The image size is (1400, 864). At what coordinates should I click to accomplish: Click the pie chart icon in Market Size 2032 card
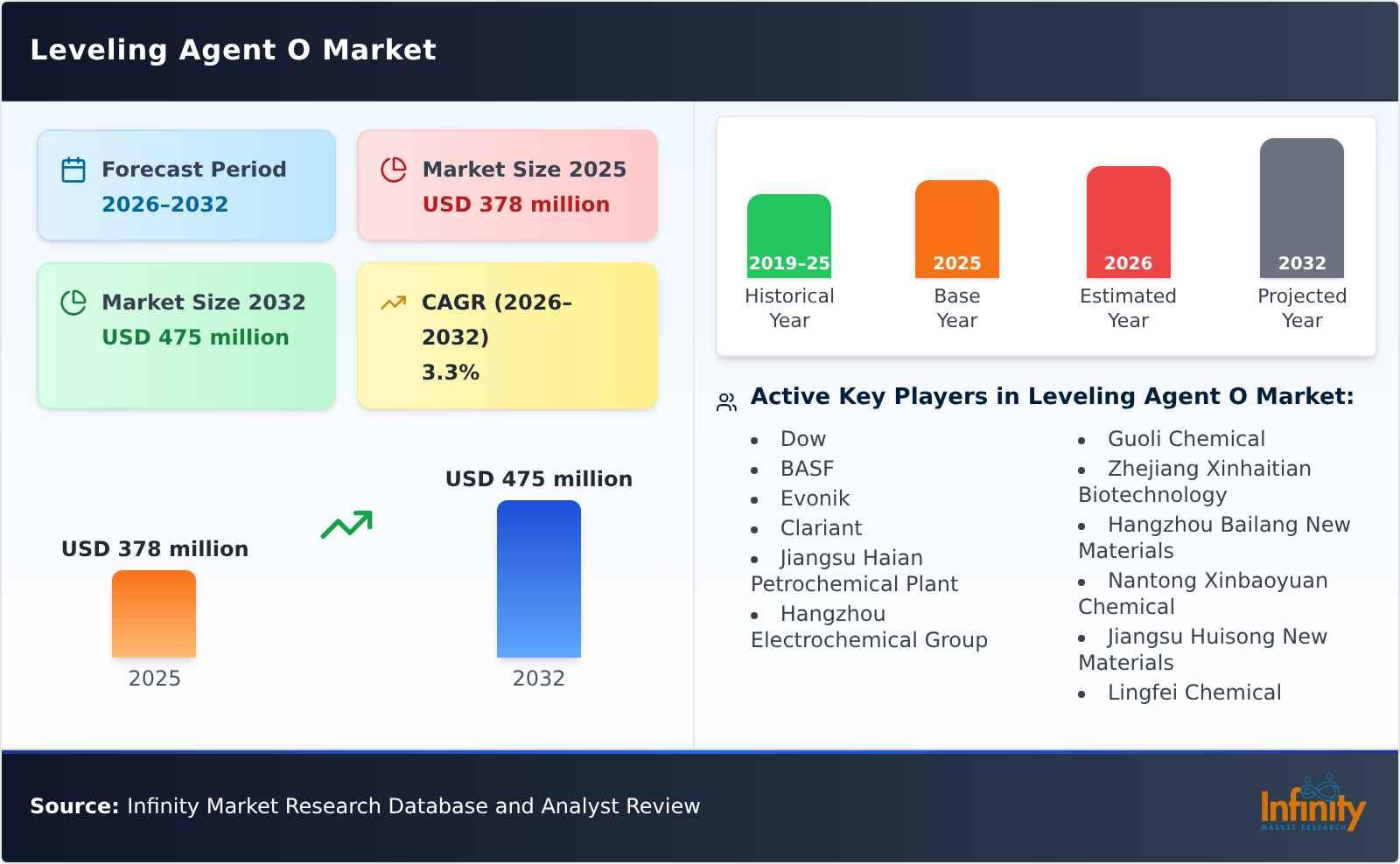(x=74, y=303)
